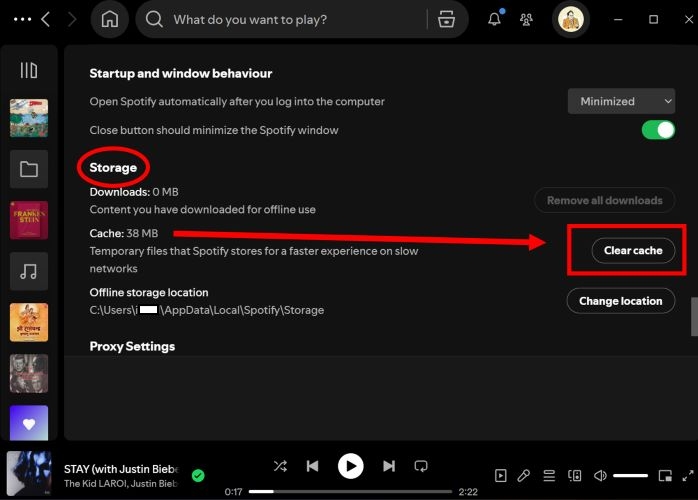Click the settings page vertical scrollbar

[694, 317]
